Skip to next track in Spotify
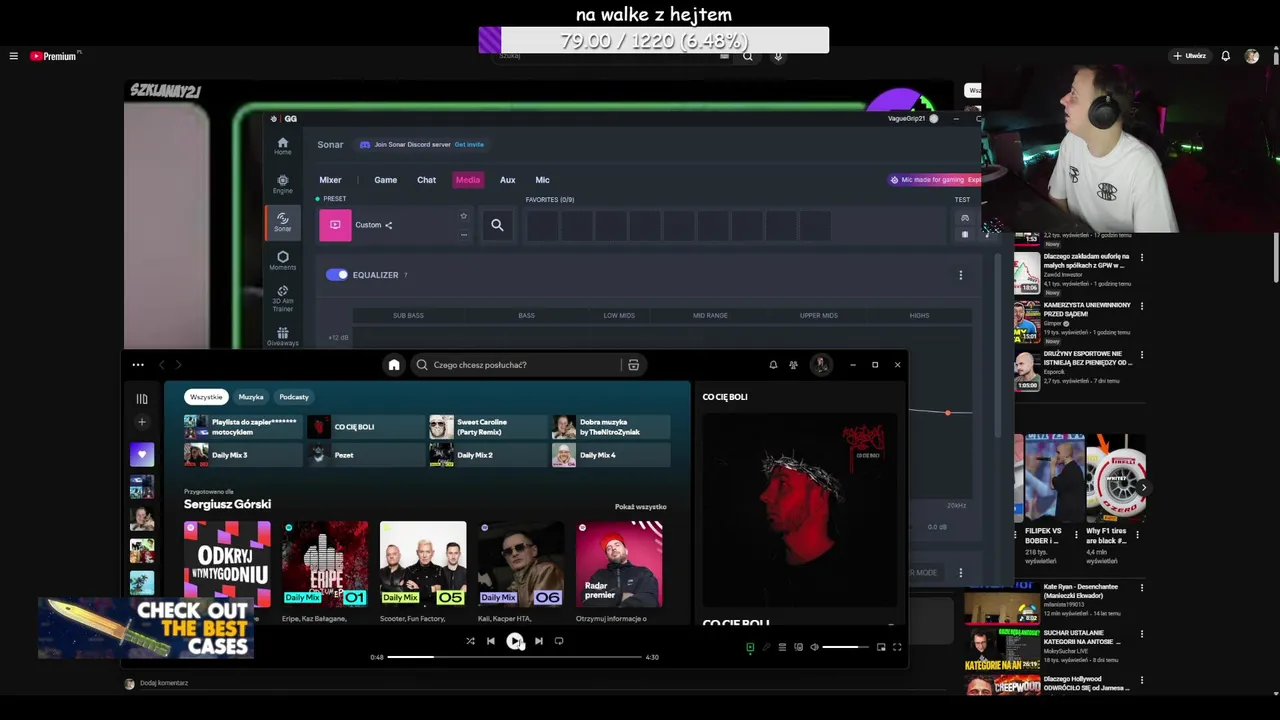The width and height of the screenshot is (1280, 720). point(539,641)
